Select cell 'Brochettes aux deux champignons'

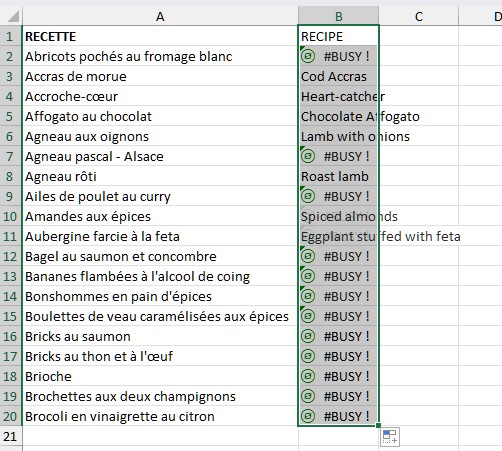tap(160, 396)
